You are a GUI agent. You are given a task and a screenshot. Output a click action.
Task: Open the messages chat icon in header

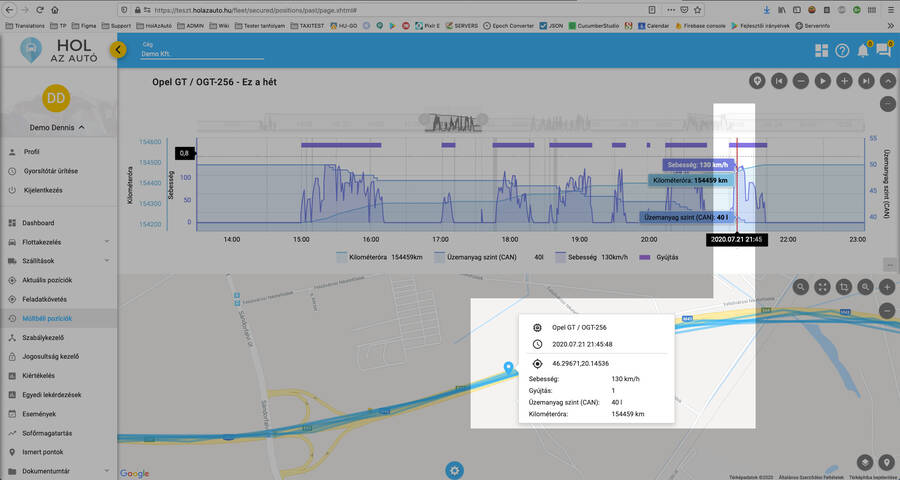(x=885, y=51)
